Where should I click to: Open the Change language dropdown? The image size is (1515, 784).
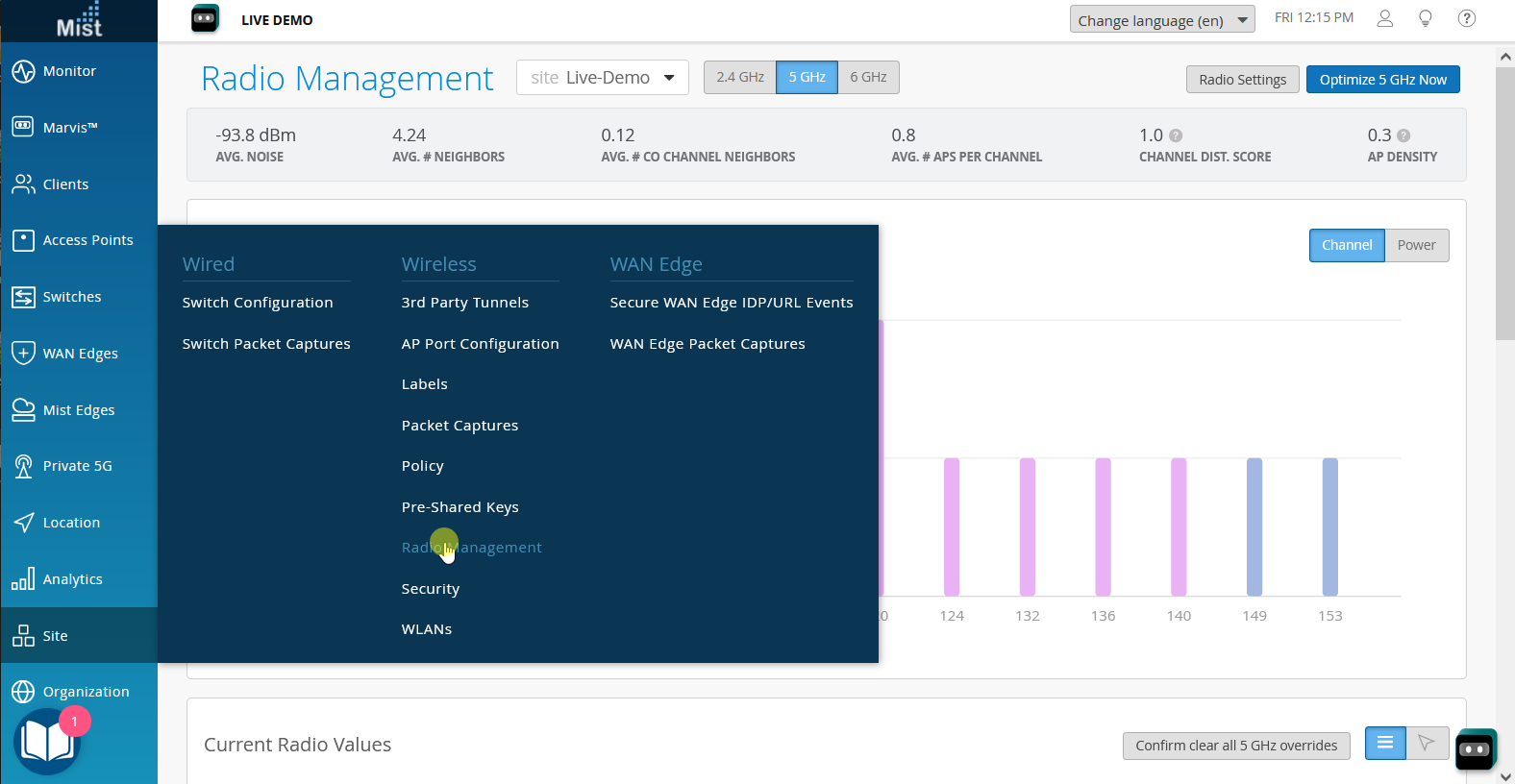point(1161,20)
